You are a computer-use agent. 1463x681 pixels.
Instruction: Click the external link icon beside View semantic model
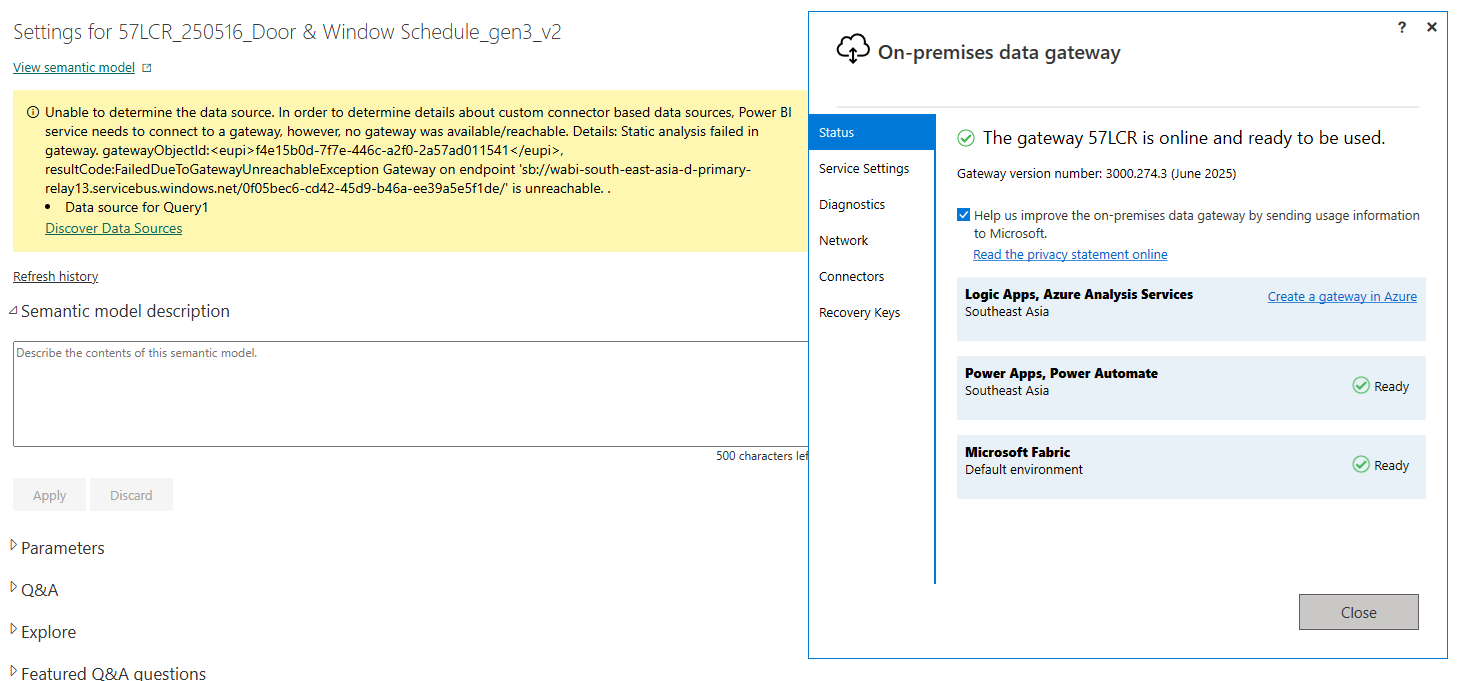[147, 68]
